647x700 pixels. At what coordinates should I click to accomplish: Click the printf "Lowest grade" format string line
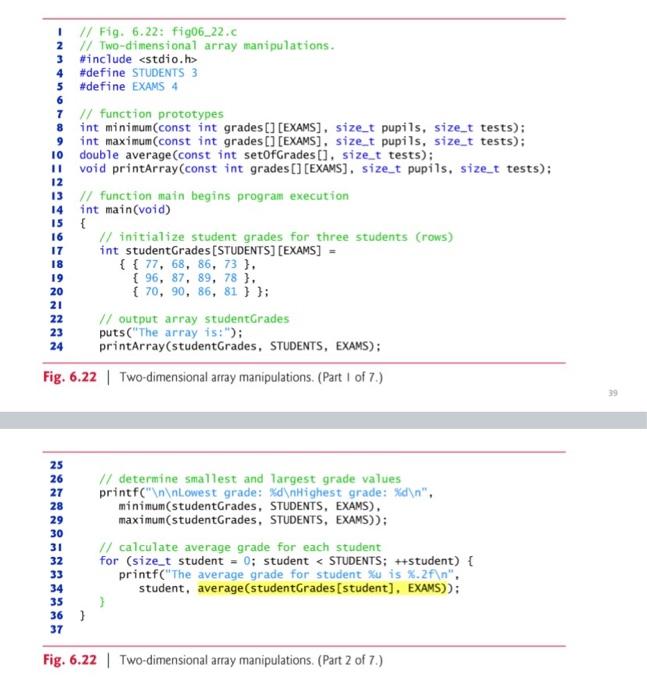point(266,492)
